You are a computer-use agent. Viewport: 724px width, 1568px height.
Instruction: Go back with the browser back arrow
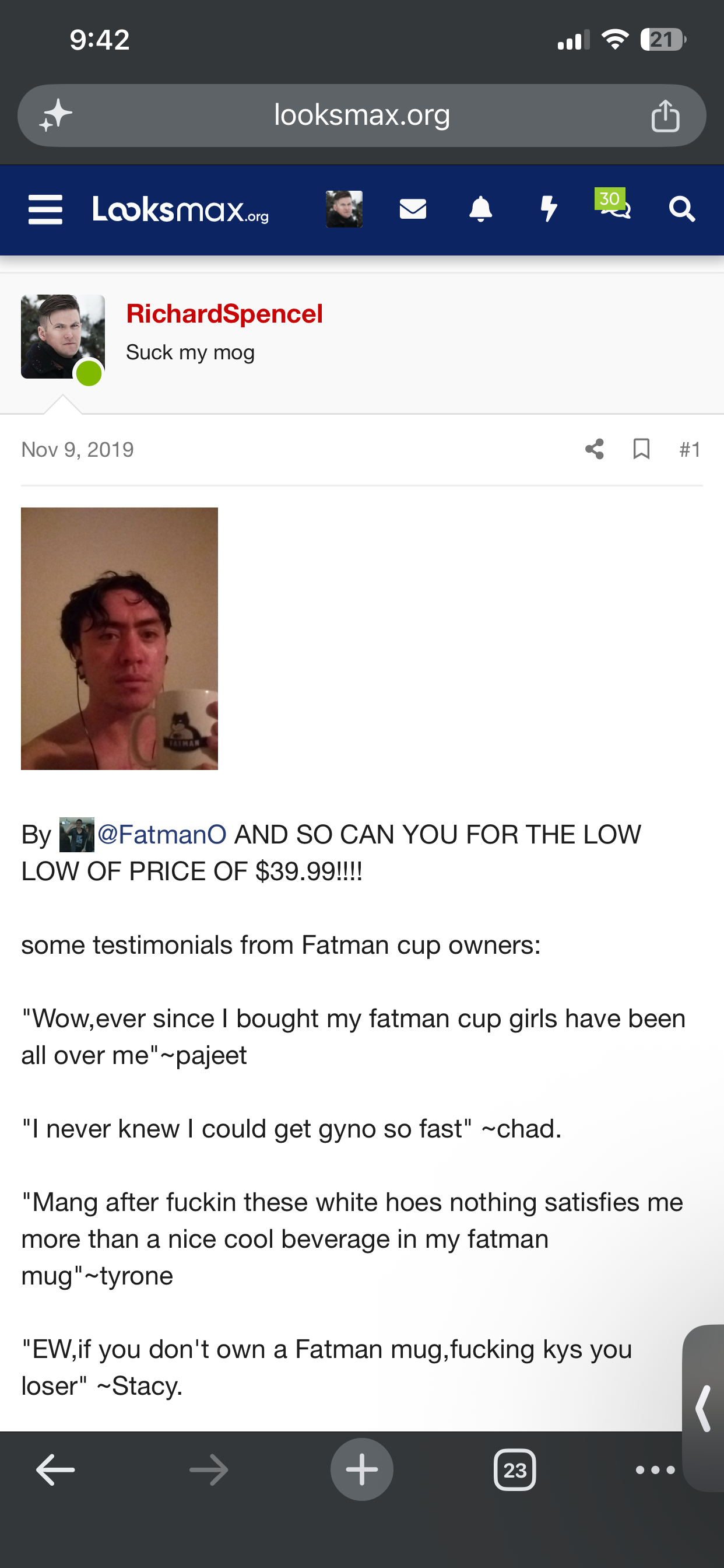point(55,1470)
